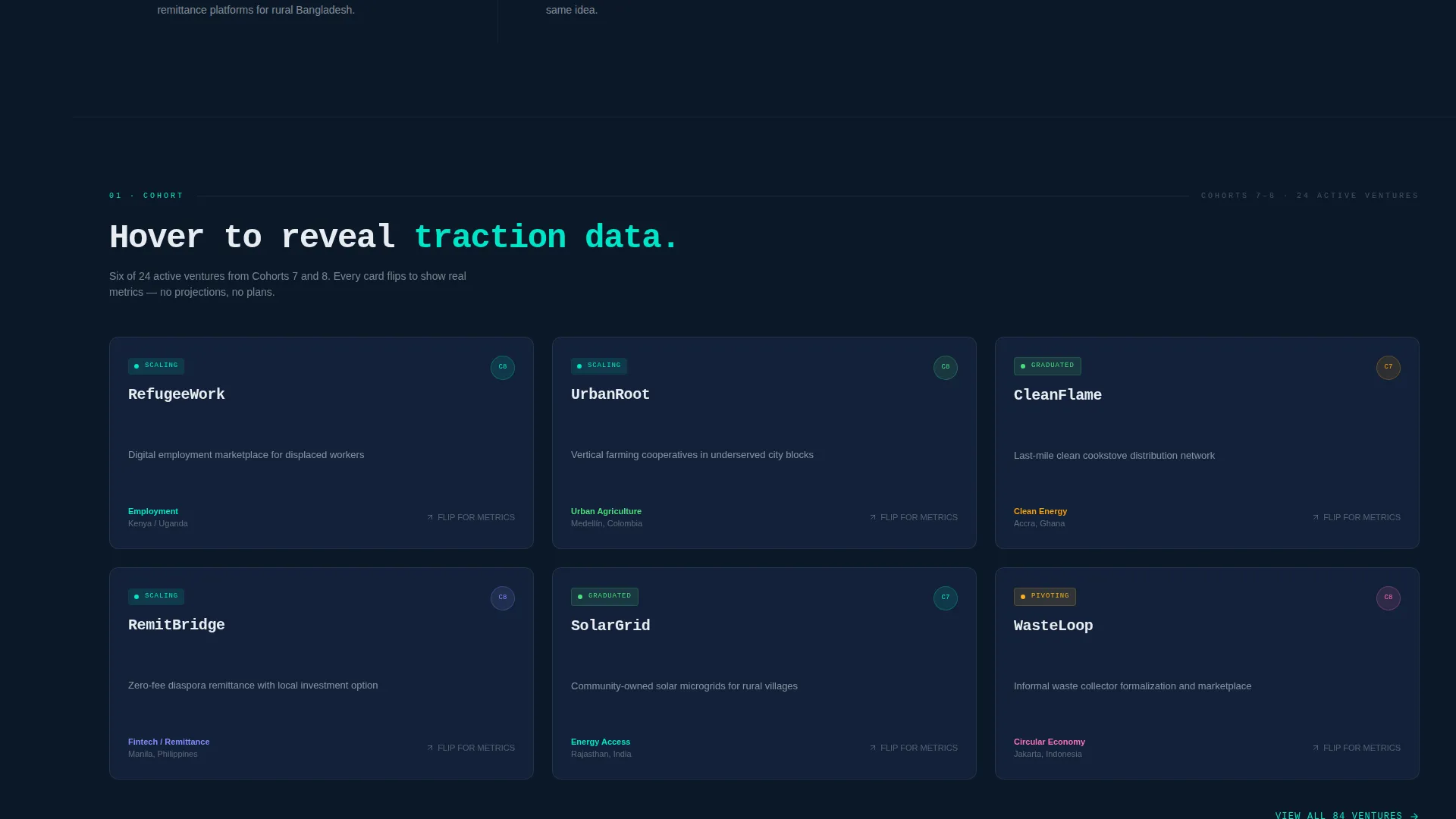This screenshot has width=1456, height=819.
Task: Click the Fintech / Remittance sector label
Action: point(169,742)
